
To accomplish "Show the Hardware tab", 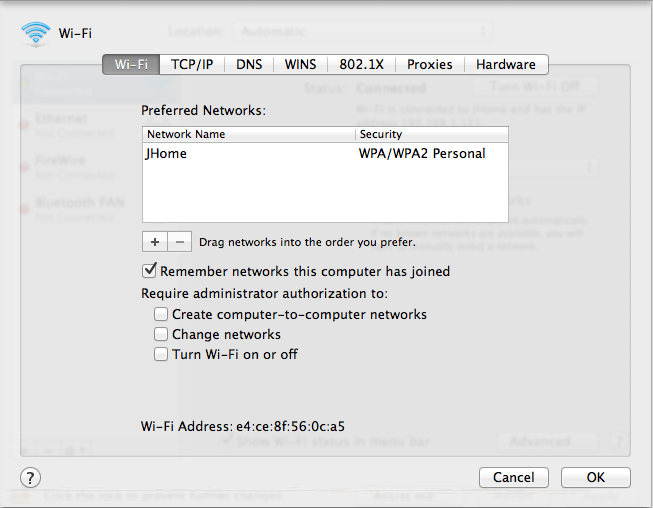I will (506, 65).
